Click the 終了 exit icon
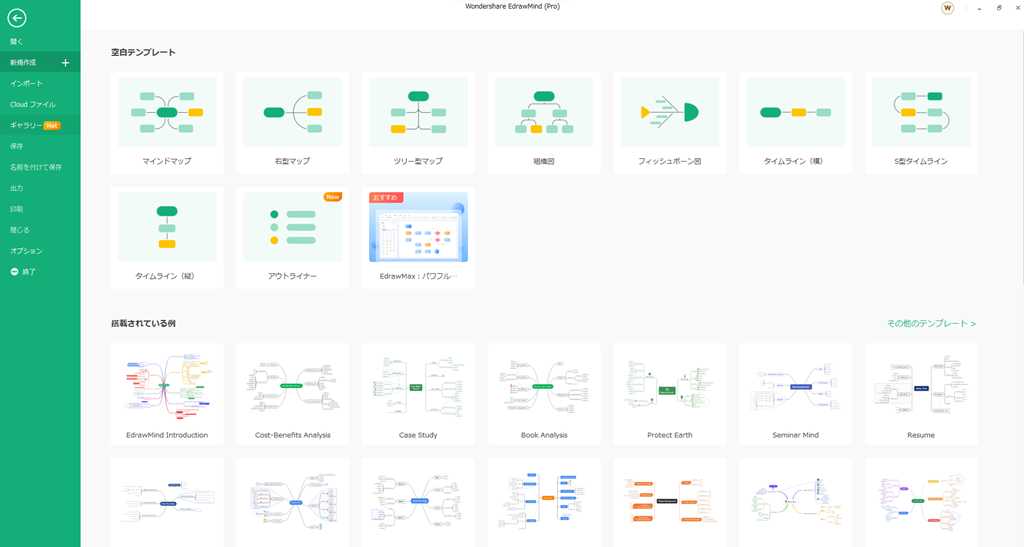The image size is (1024, 547). click(14, 272)
